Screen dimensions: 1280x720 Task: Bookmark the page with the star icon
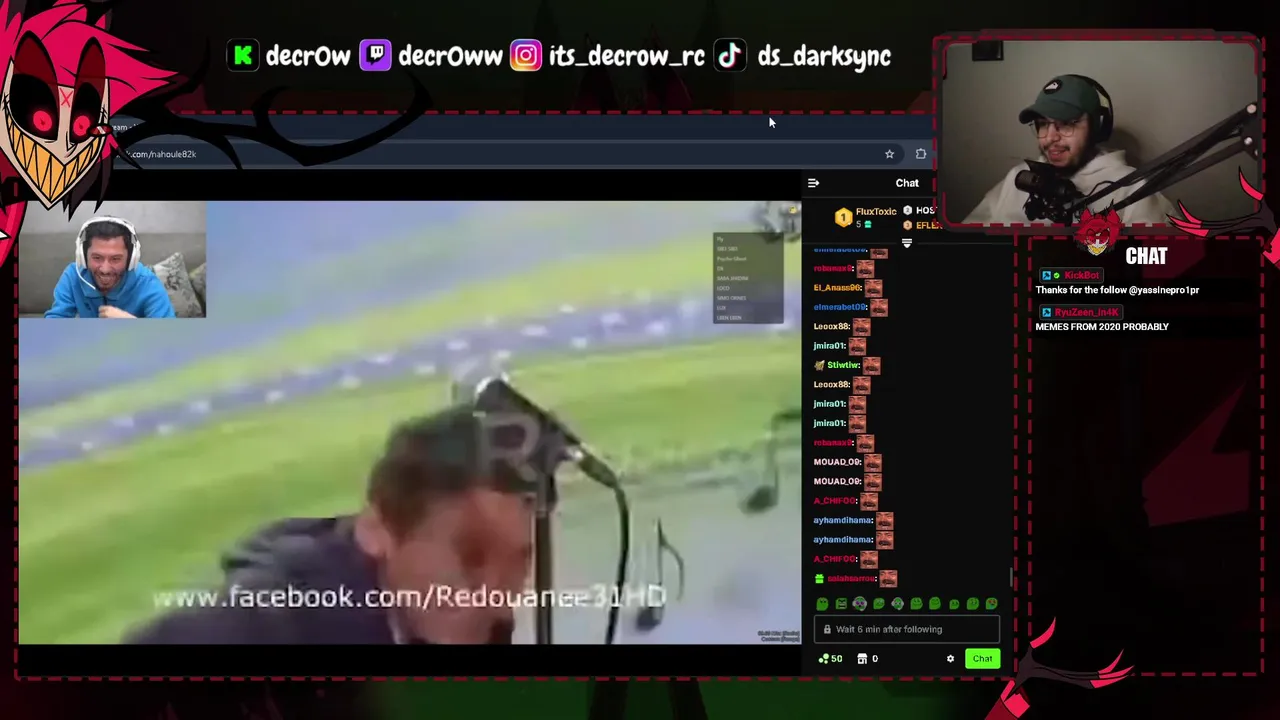pos(889,154)
